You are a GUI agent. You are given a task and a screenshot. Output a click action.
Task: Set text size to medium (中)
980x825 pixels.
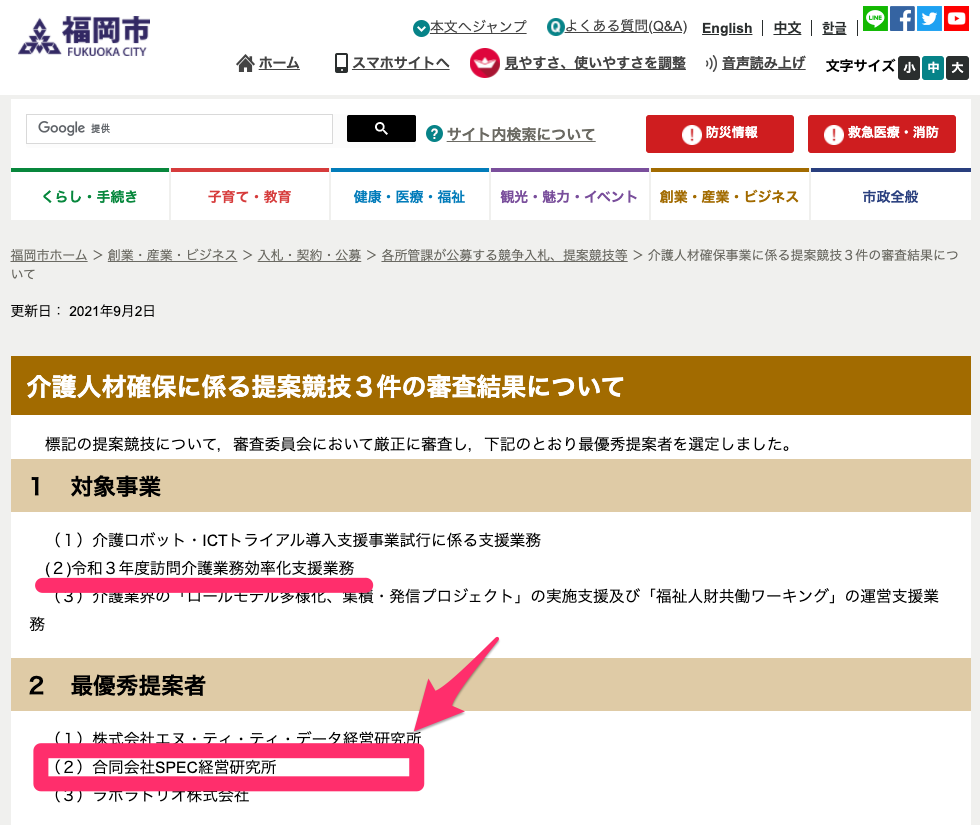coord(933,67)
